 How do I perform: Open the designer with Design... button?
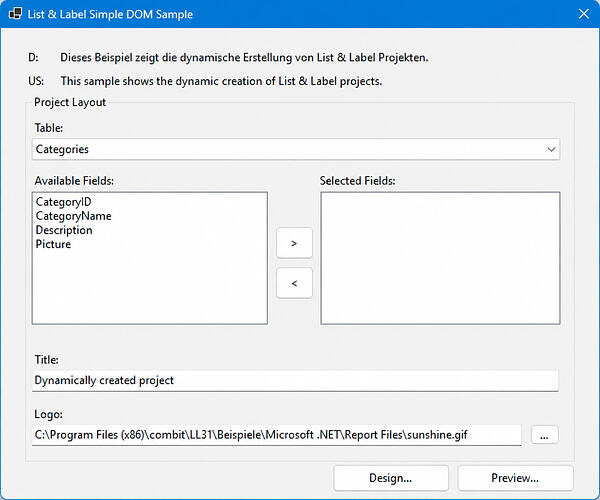(391, 478)
